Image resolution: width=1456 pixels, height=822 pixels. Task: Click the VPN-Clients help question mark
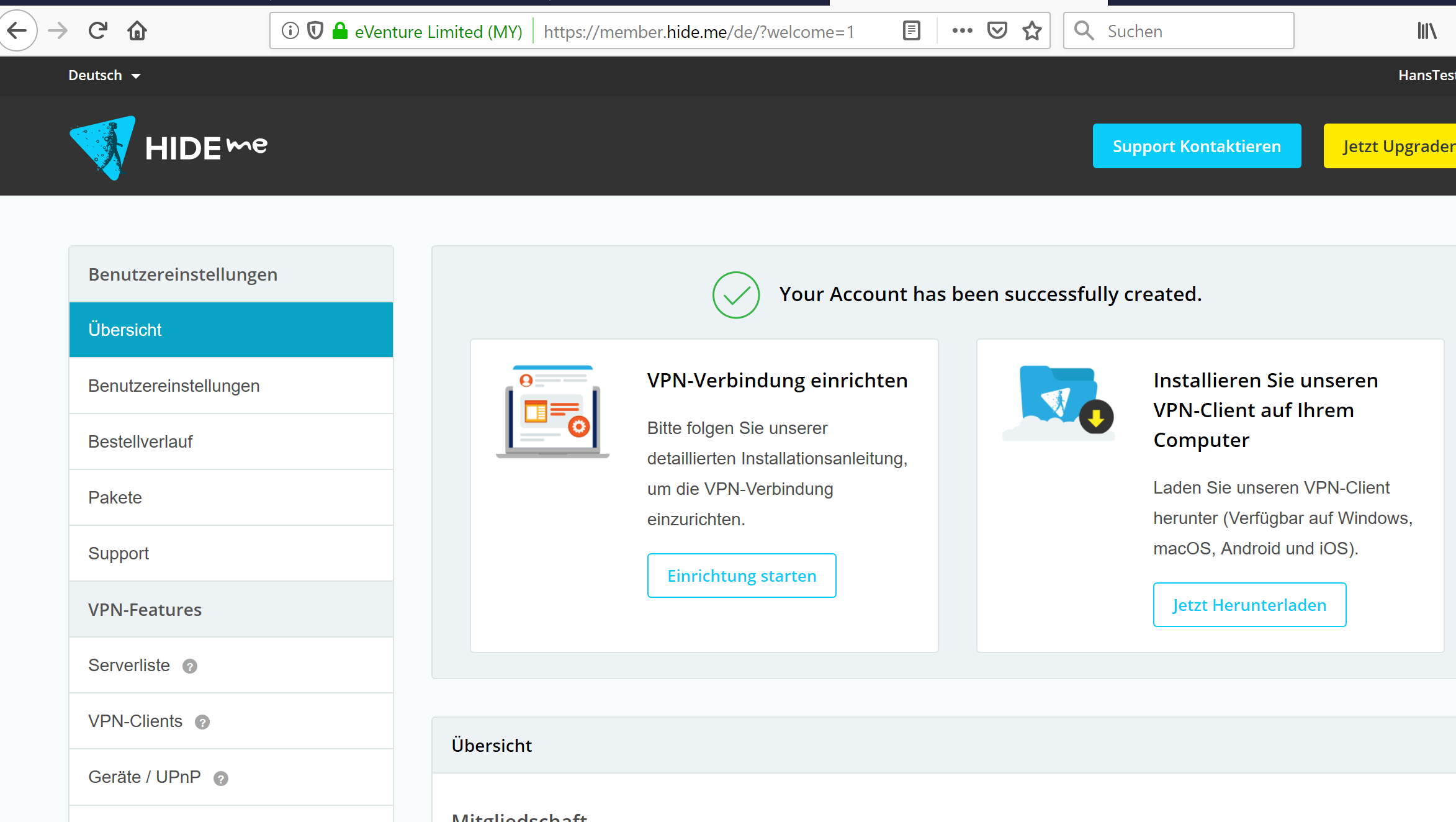[202, 722]
